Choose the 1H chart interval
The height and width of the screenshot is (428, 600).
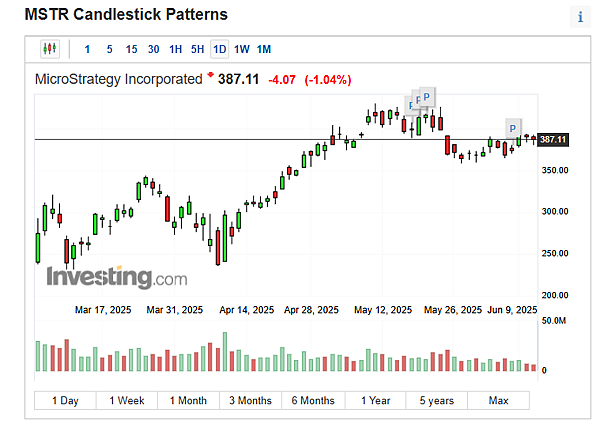click(175, 49)
